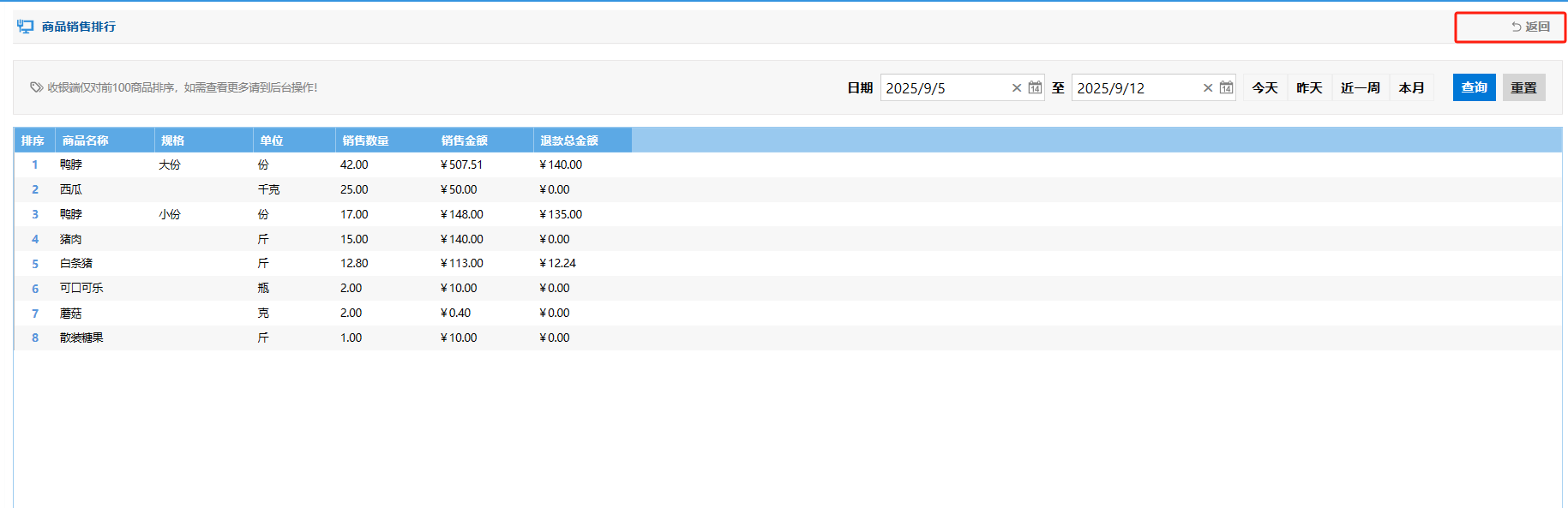Screen dimensions: 1568x508
Task: Open the end date calendar picker
Action: coord(1226,88)
